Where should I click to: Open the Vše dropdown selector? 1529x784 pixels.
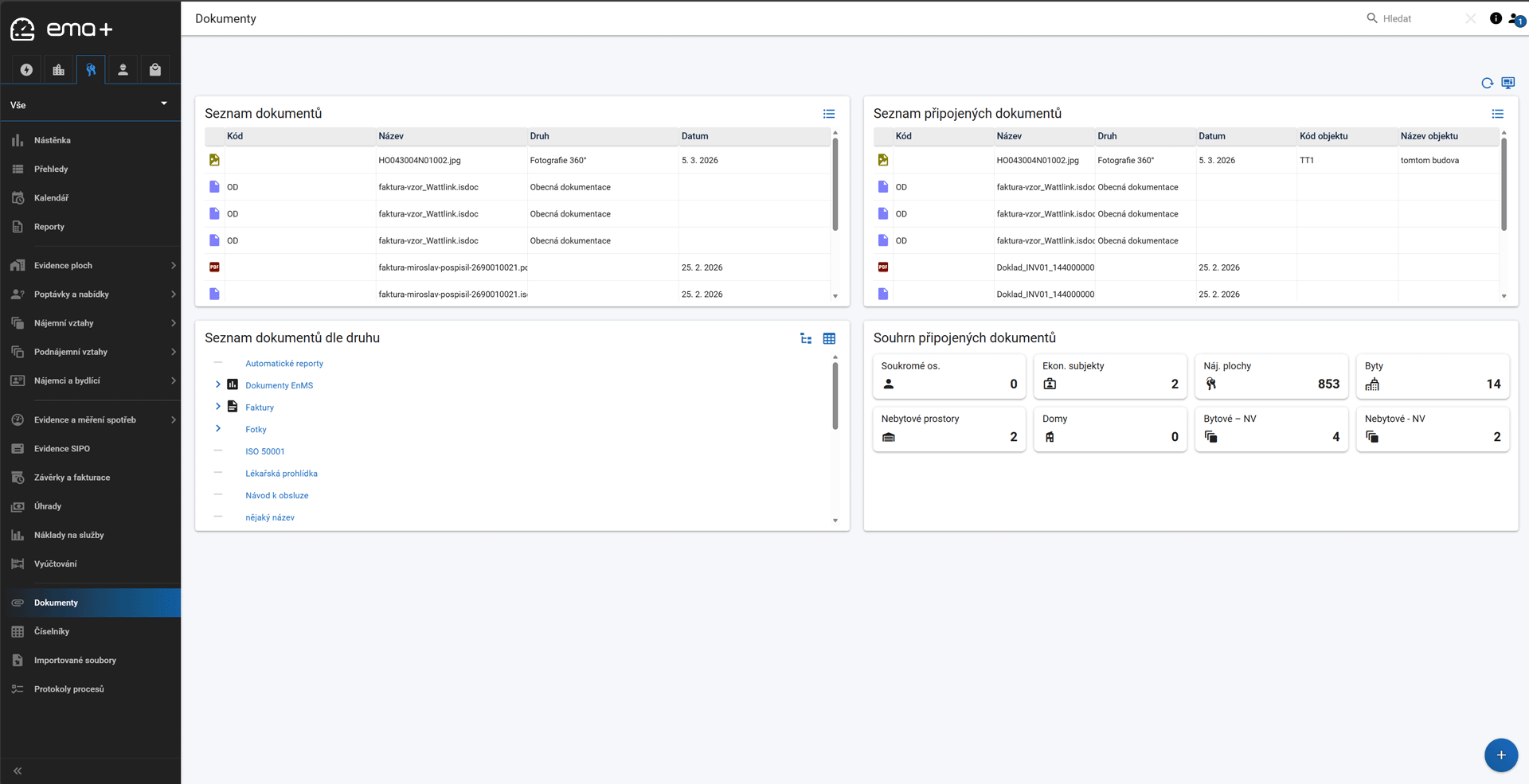90,104
